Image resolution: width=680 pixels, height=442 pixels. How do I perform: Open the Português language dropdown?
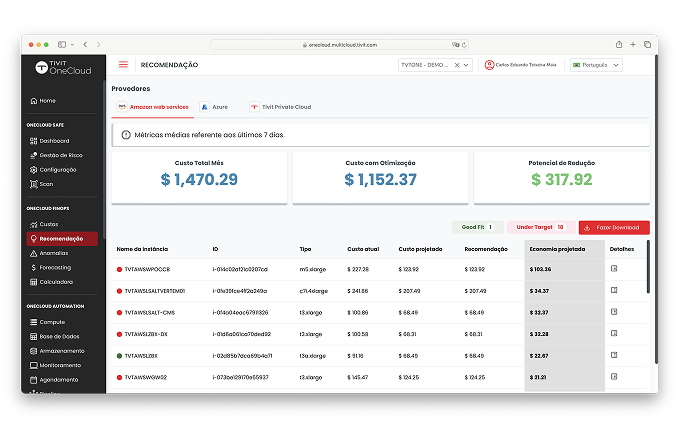pos(596,65)
